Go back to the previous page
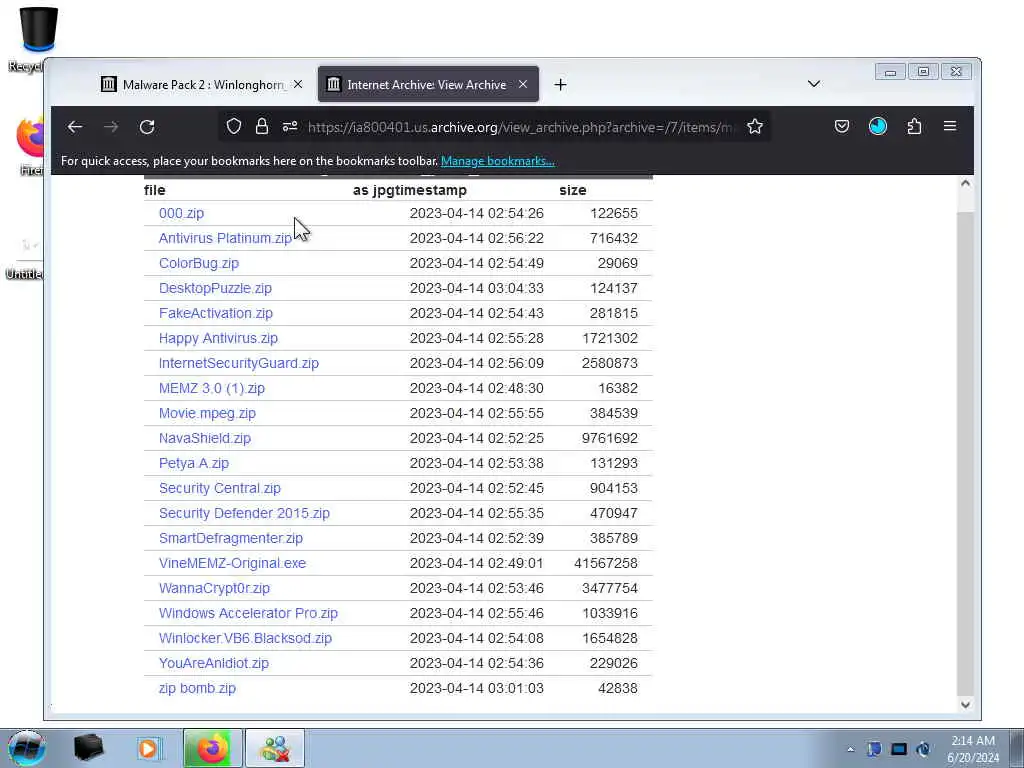This screenshot has width=1024, height=768. click(x=74, y=127)
